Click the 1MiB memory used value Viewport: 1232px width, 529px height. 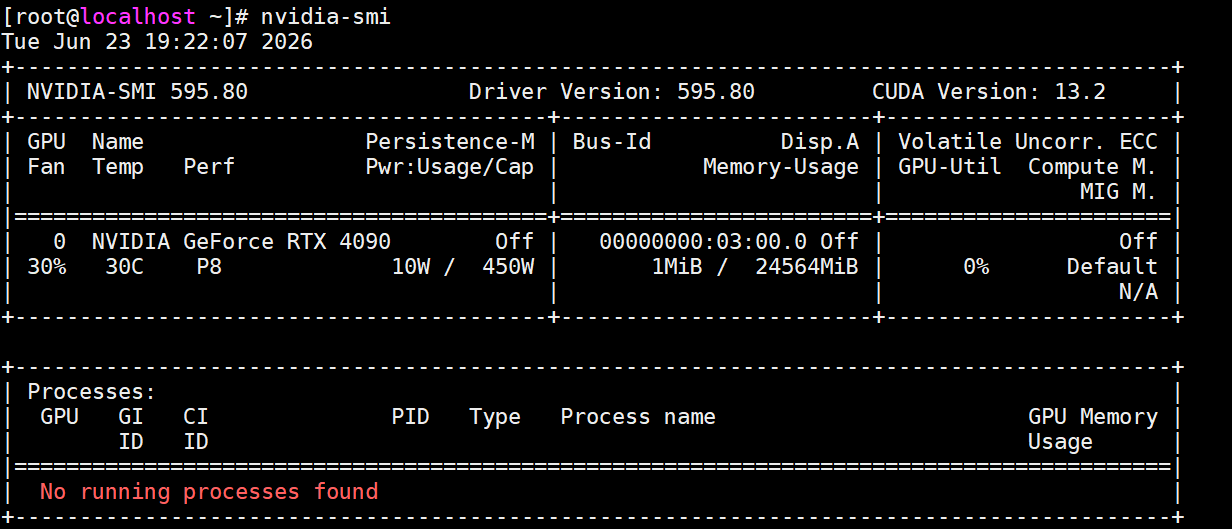pos(677,267)
